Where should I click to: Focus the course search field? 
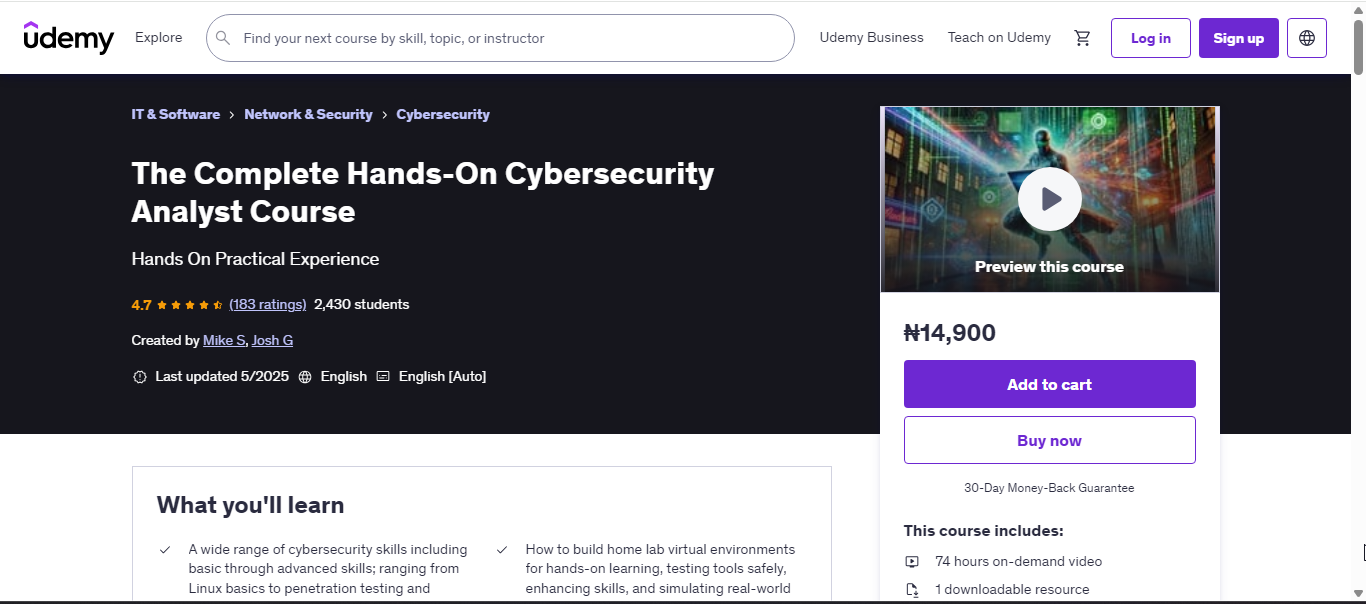pos(510,38)
